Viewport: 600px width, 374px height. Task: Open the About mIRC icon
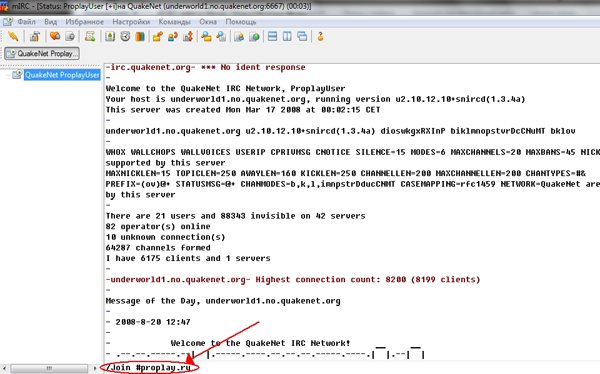tap(321, 36)
